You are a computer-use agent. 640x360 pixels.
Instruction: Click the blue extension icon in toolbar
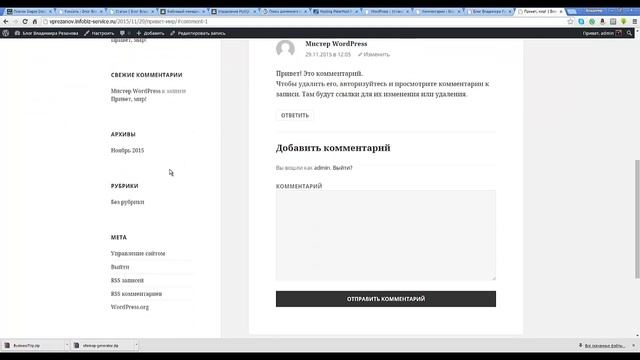[581, 22]
